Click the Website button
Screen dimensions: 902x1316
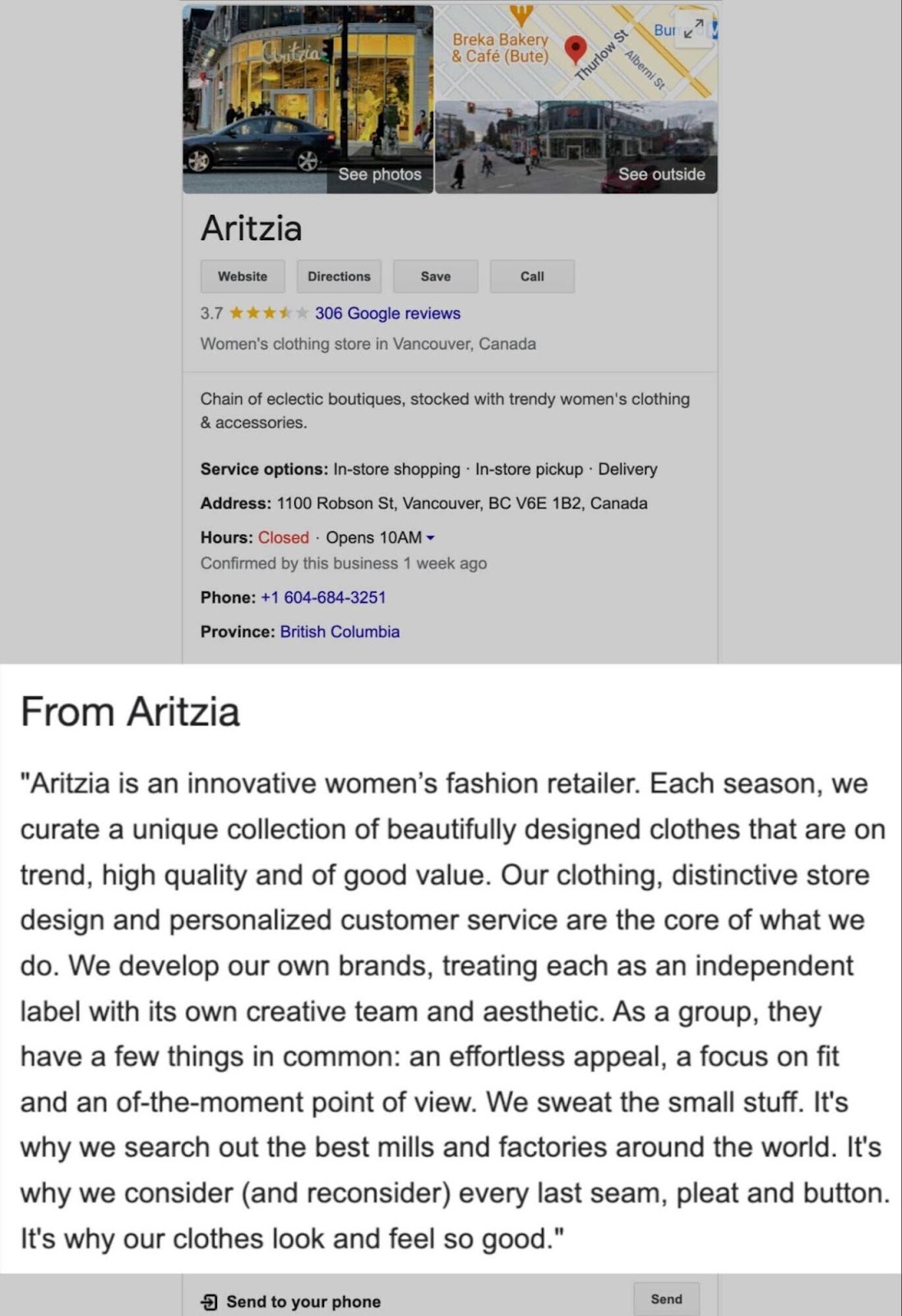pyautogui.click(x=242, y=276)
